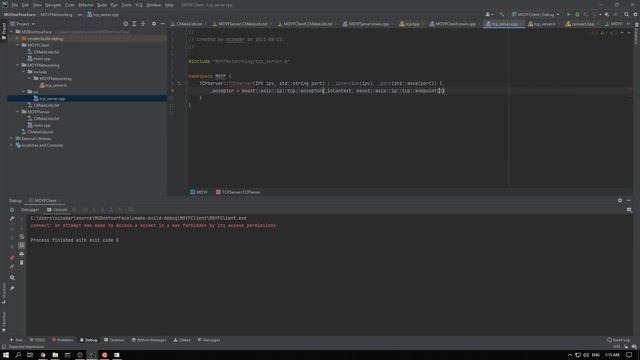Viewport: 640px width, 360px height.
Task: Click the rerun debug green icon
Action: click(12, 210)
